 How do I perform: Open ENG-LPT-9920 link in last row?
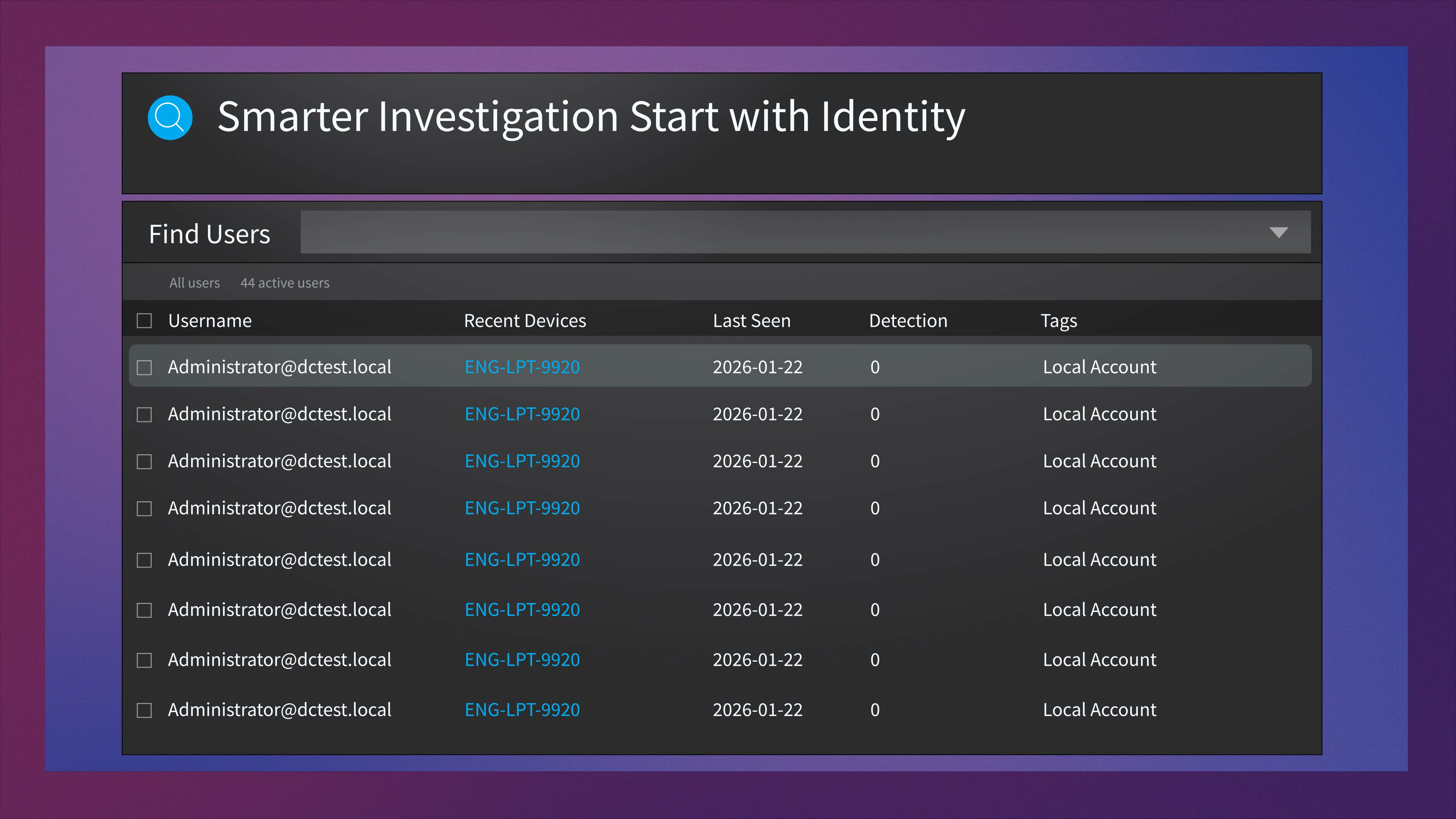click(522, 709)
